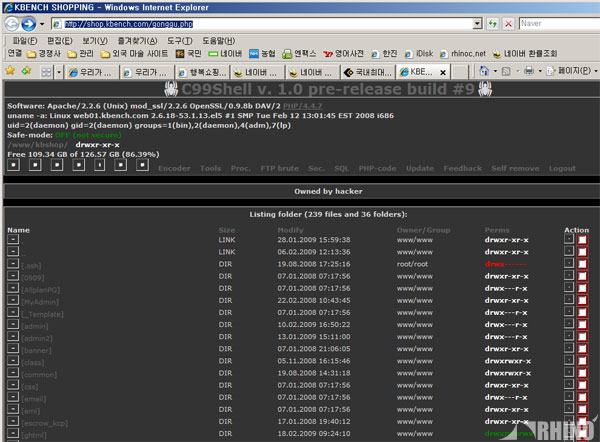Check the [admin2] row checkbox
Screen dimensions: 600x442
582,337
